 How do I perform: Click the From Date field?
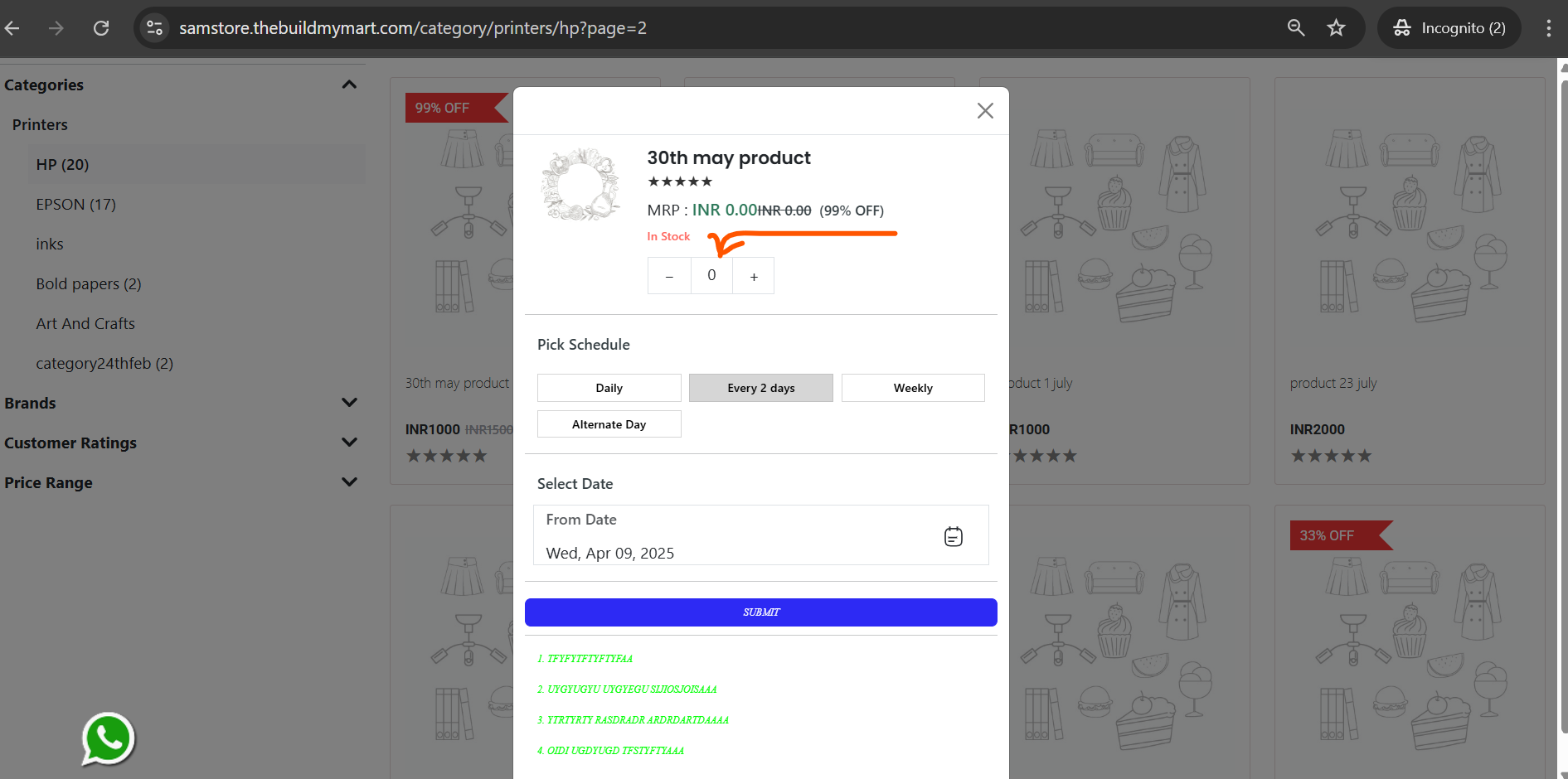761,535
